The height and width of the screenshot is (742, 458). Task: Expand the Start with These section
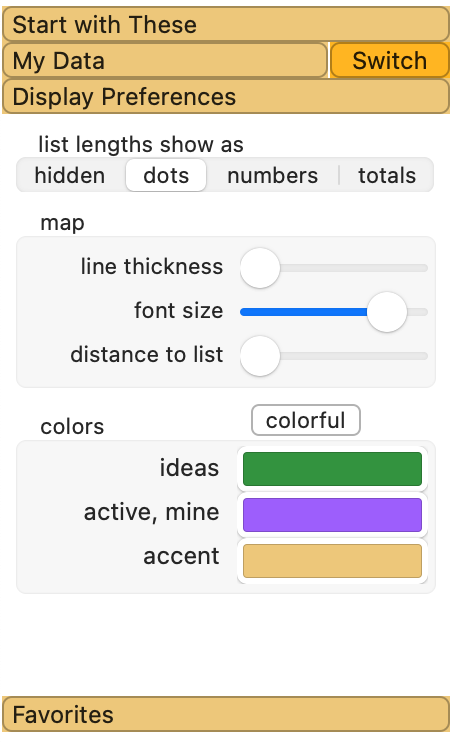tap(226, 24)
